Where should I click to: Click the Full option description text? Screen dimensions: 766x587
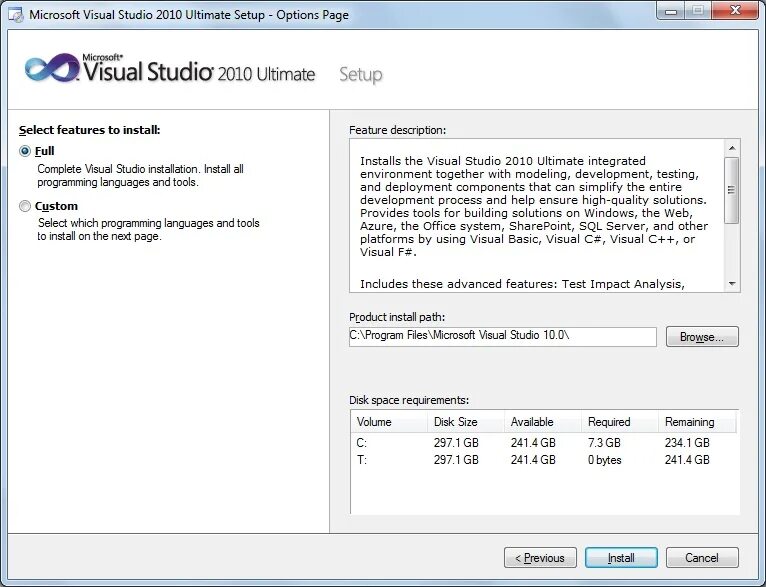pos(140,176)
